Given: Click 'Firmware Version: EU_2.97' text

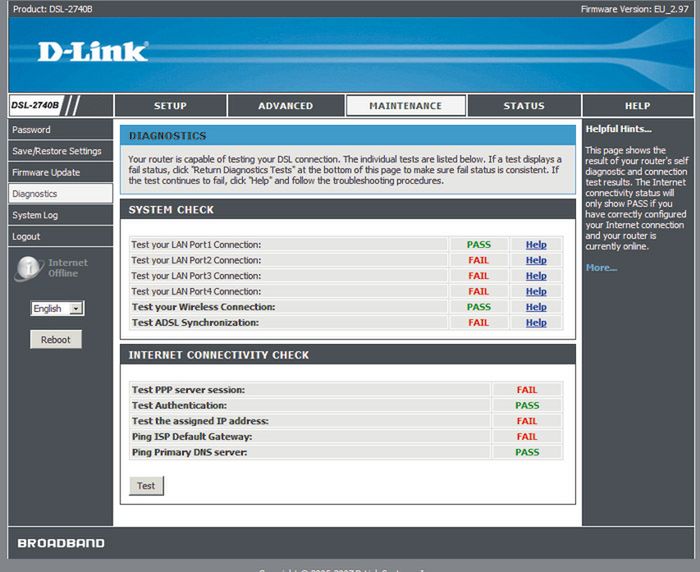Looking at the screenshot, I should [x=634, y=9].
